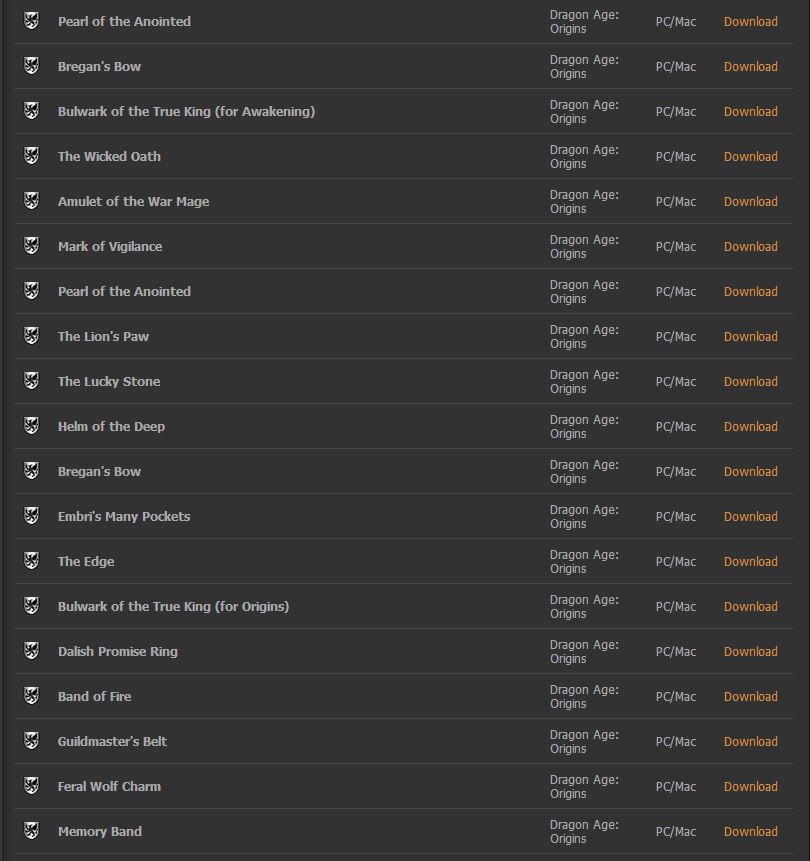Download the Band of Fire item
The image size is (810, 861).
pyautogui.click(x=750, y=696)
